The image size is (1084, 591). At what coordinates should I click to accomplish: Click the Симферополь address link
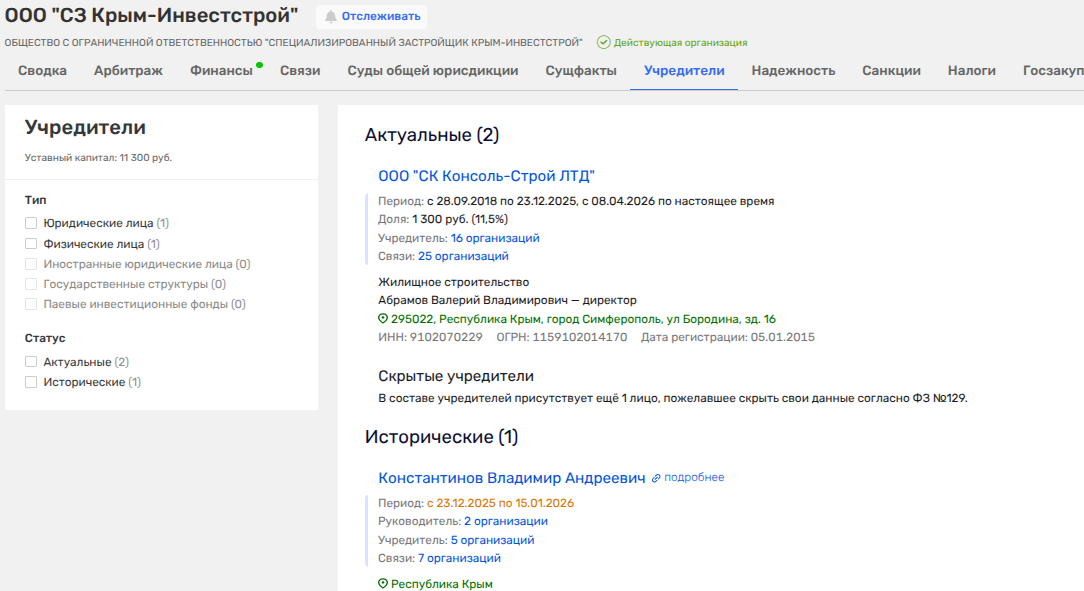[x=583, y=319]
